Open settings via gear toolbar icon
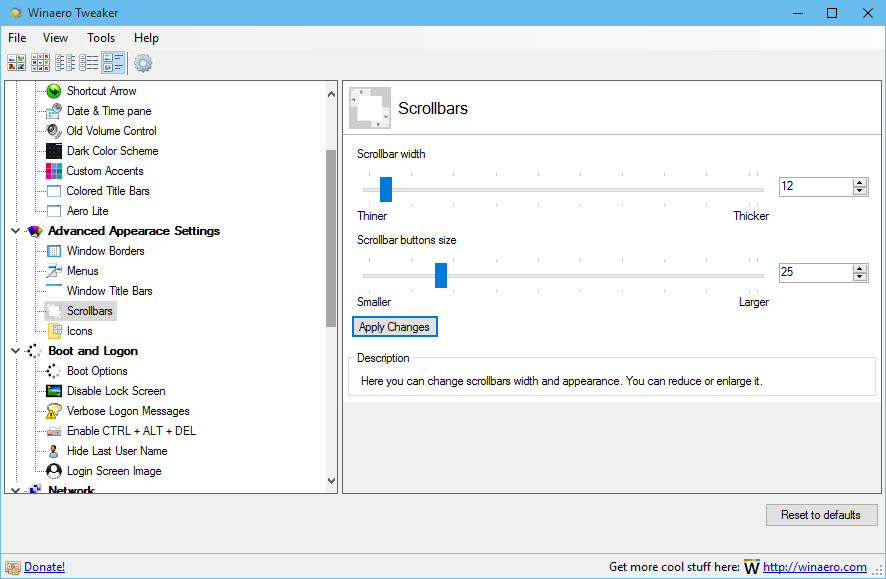The image size is (886, 579). point(143,63)
